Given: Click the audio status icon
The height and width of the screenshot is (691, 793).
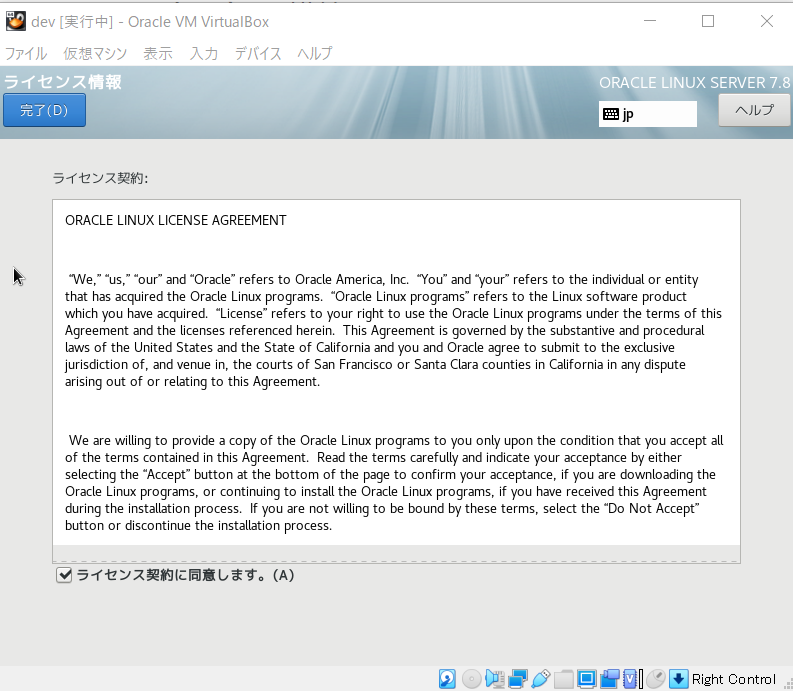Looking at the screenshot, I should point(495,678).
